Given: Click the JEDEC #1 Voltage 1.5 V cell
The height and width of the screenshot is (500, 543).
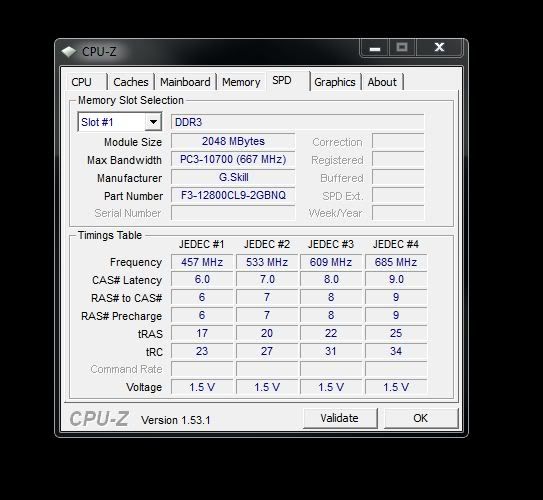Looking at the screenshot, I should pos(202,387).
